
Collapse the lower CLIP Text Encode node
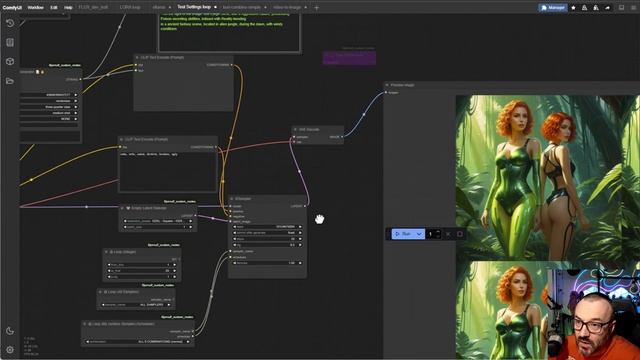[x=121, y=140]
